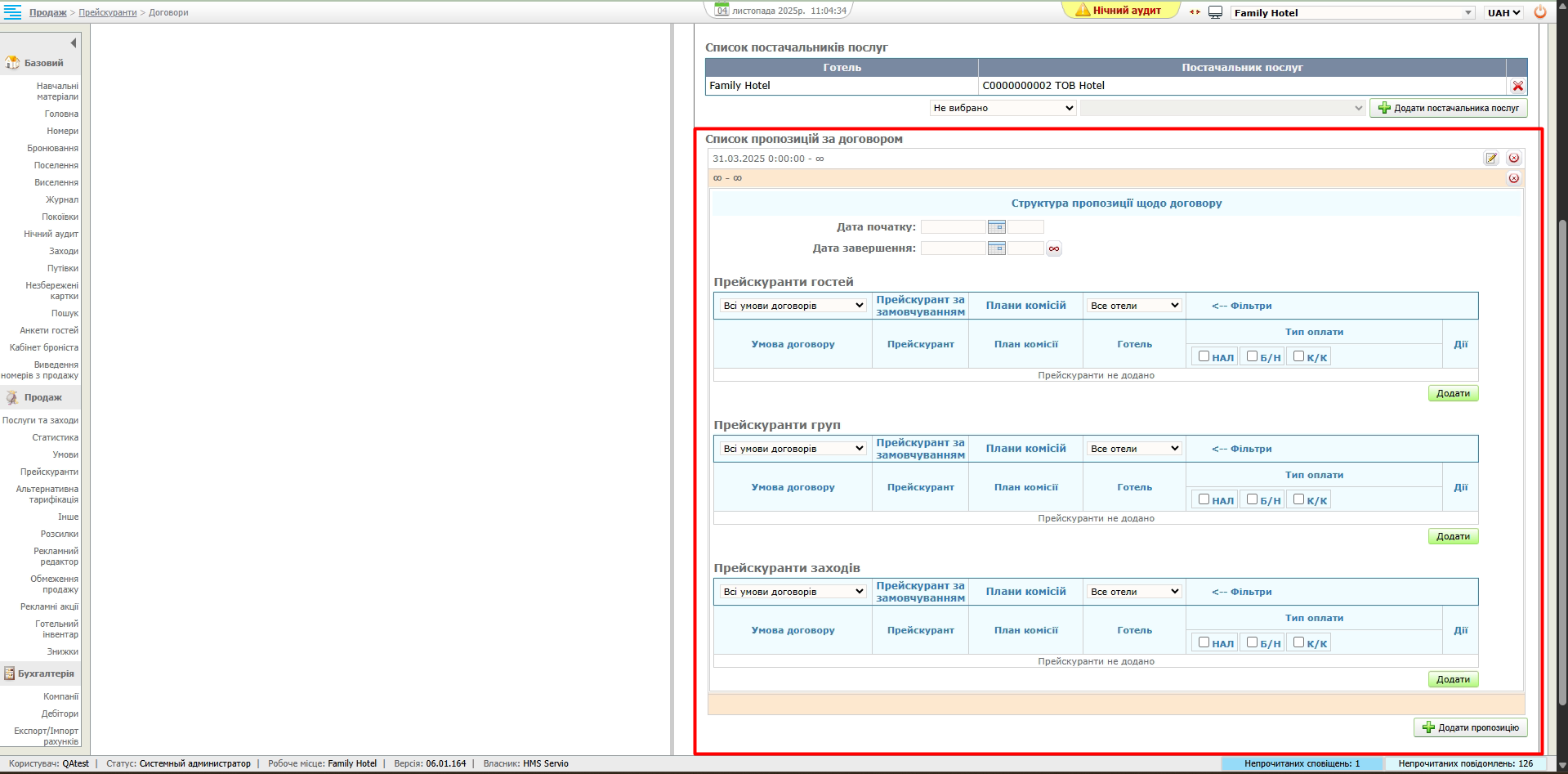Open calendar for Дата завершення
The image size is (1568, 774).
(996, 248)
